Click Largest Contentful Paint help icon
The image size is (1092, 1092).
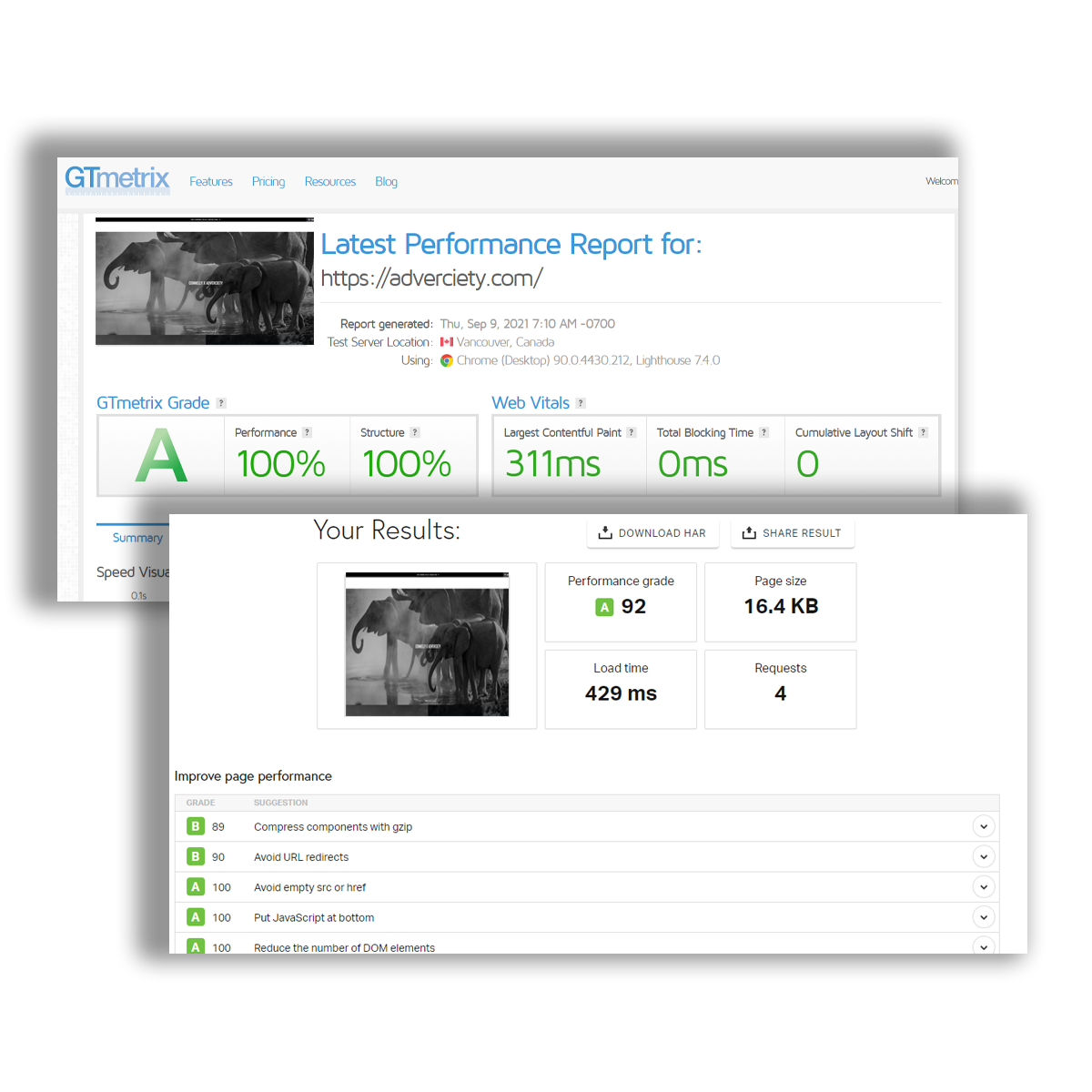coord(632,432)
